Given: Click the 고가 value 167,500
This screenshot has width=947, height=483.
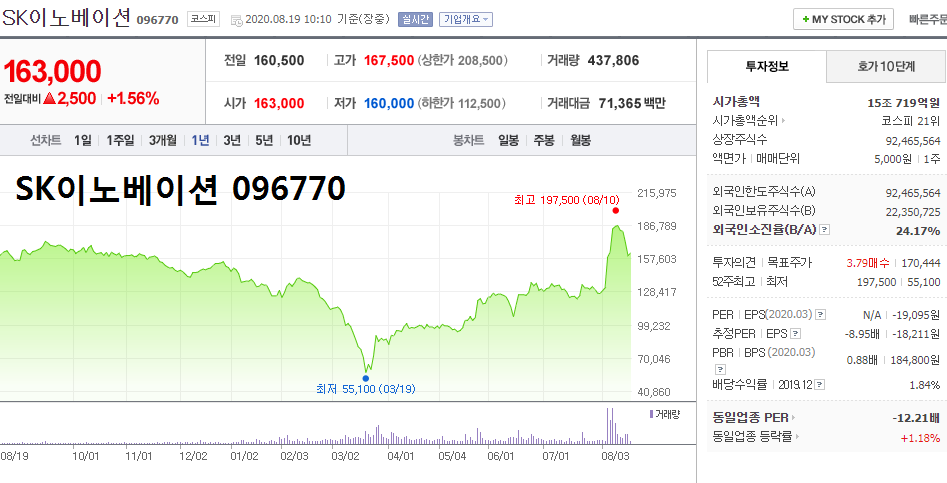Looking at the screenshot, I should [389, 60].
